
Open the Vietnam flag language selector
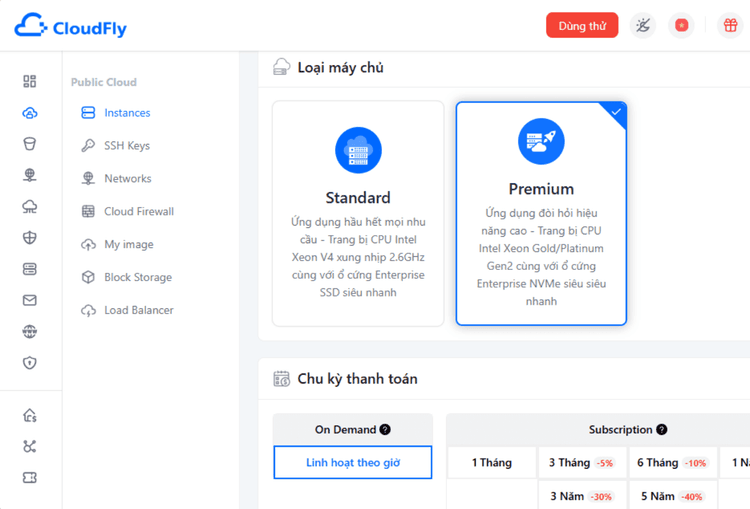pos(682,26)
